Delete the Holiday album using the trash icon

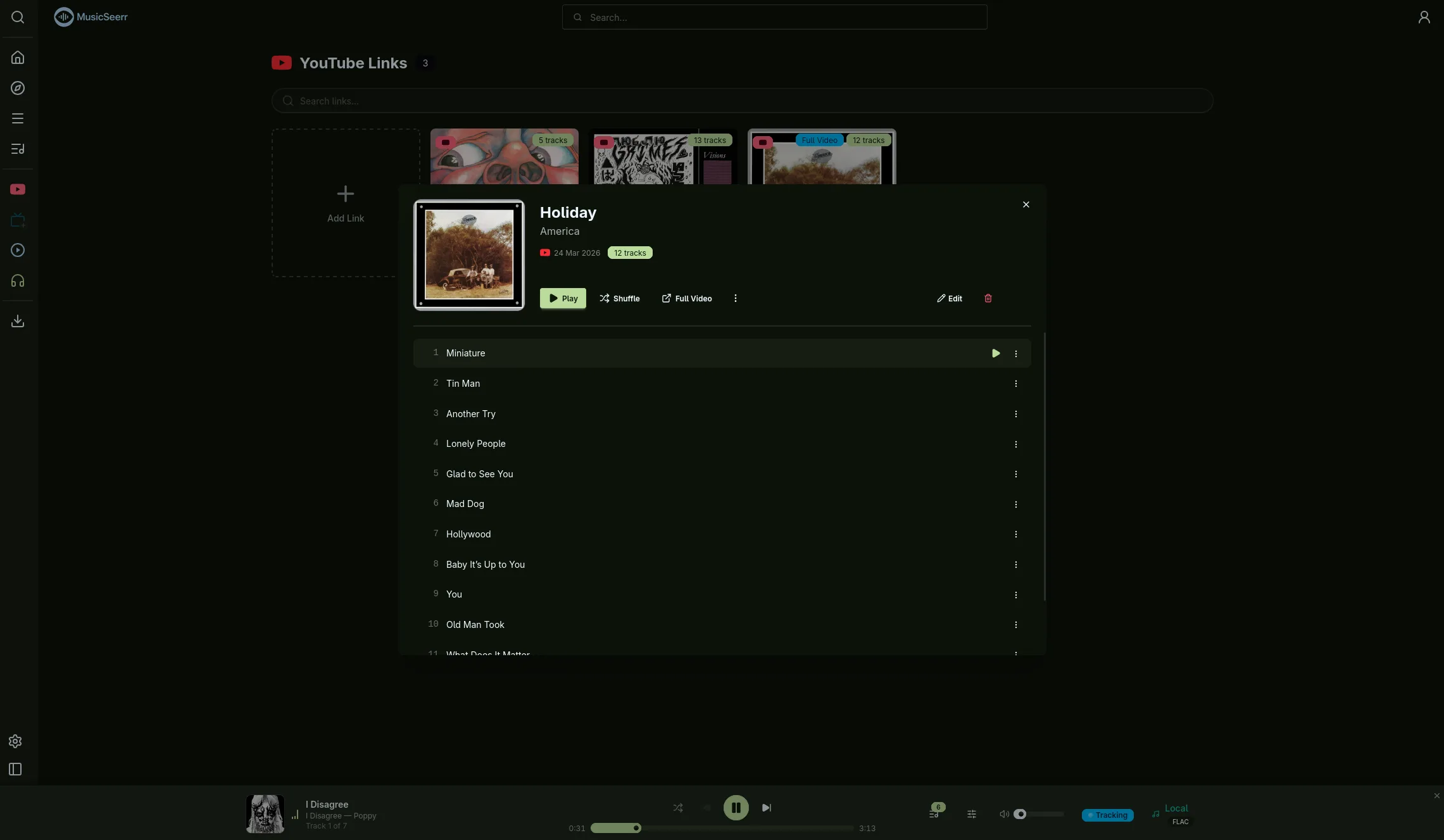coord(988,298)
